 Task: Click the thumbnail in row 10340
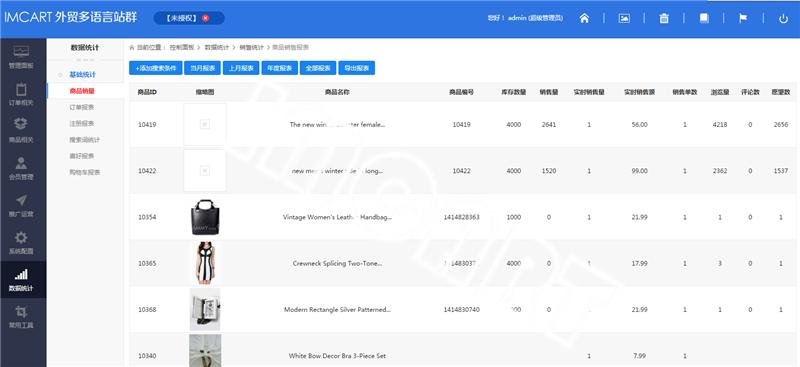(205, 351)
